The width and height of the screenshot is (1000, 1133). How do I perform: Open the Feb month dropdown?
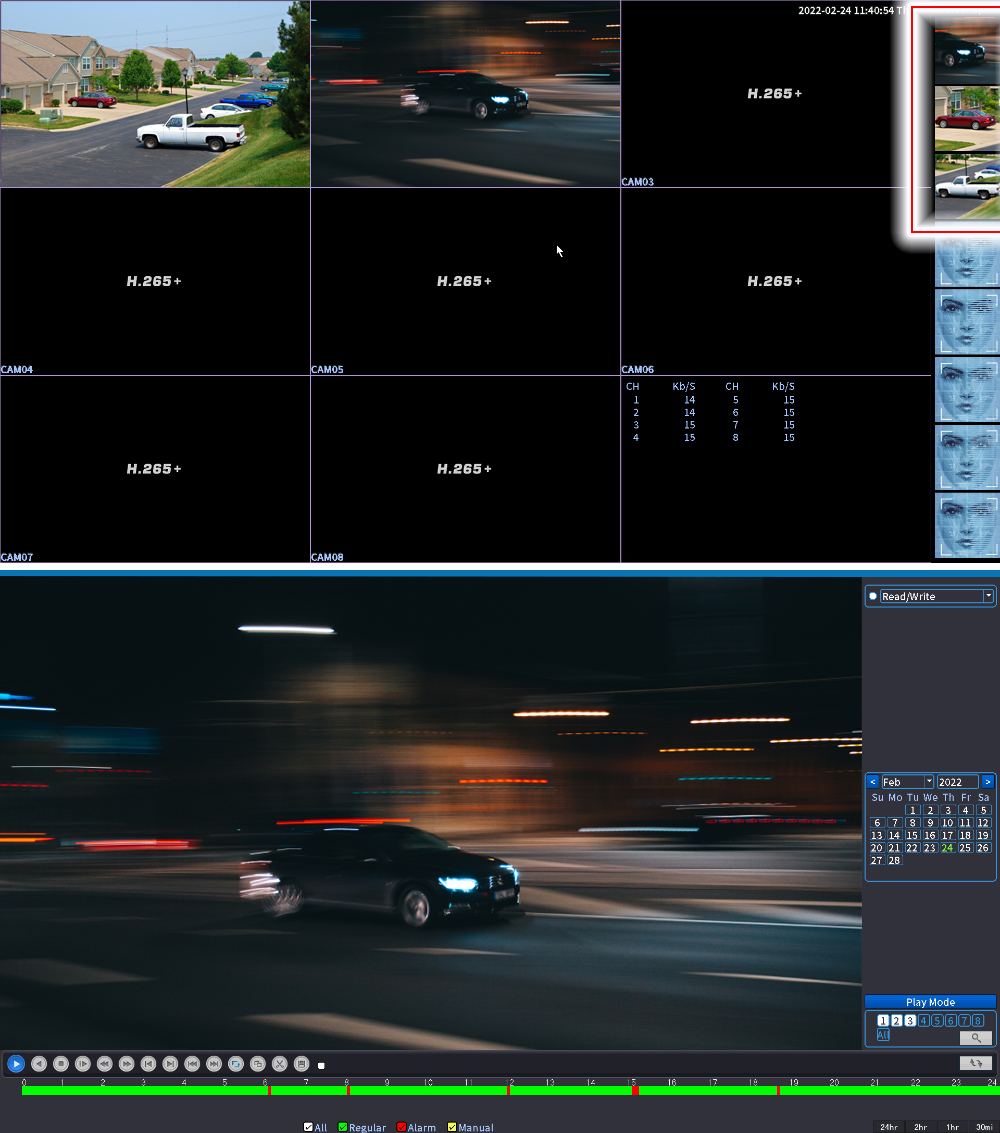coord(929,782)
